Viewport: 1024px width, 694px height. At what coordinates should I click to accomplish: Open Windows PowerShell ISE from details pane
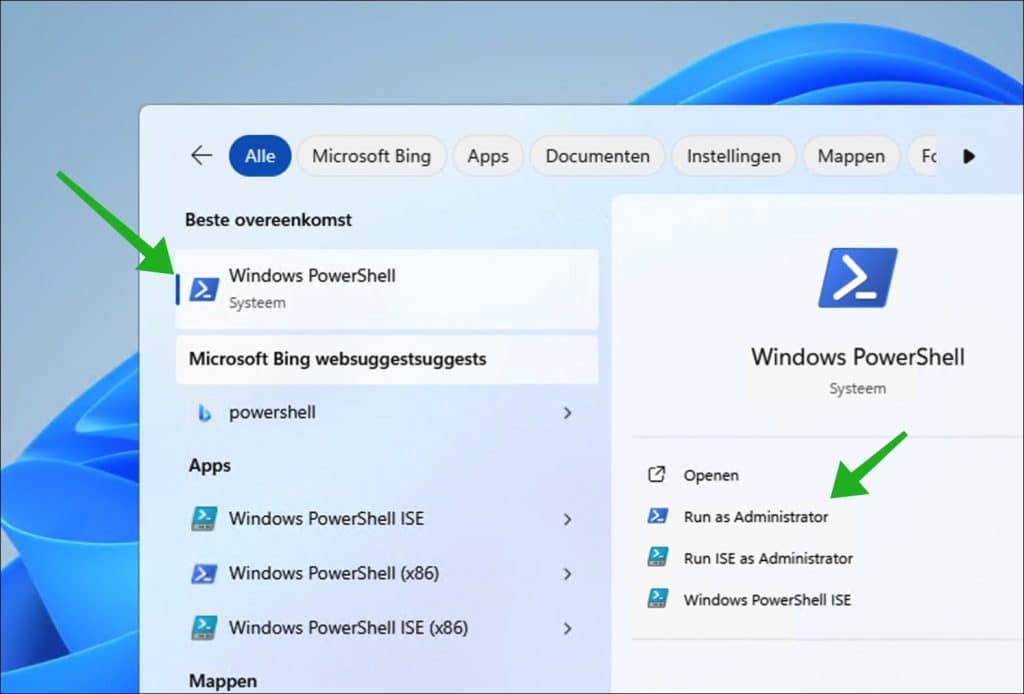click(766, 600)
